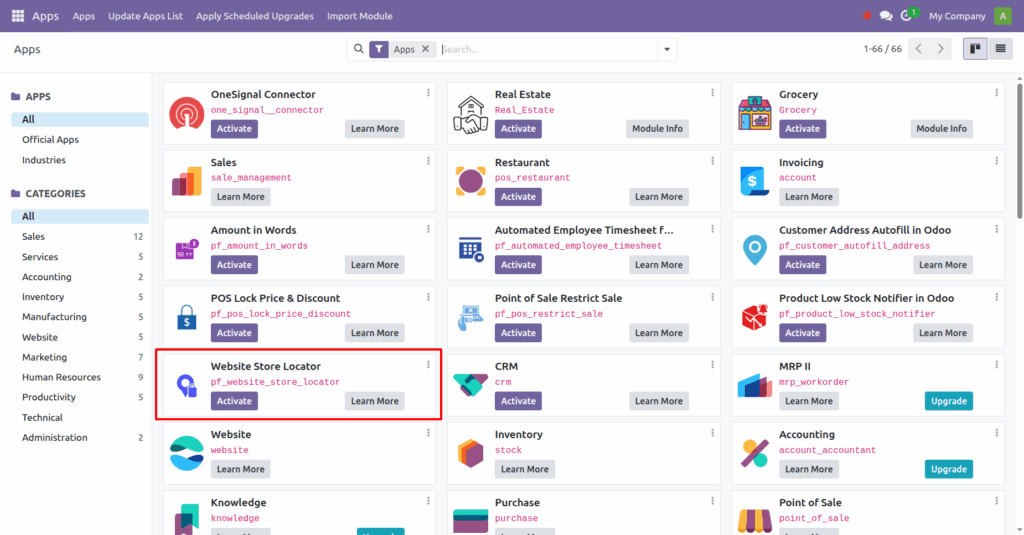Click the Website app icon

click(x=187, y=453)
